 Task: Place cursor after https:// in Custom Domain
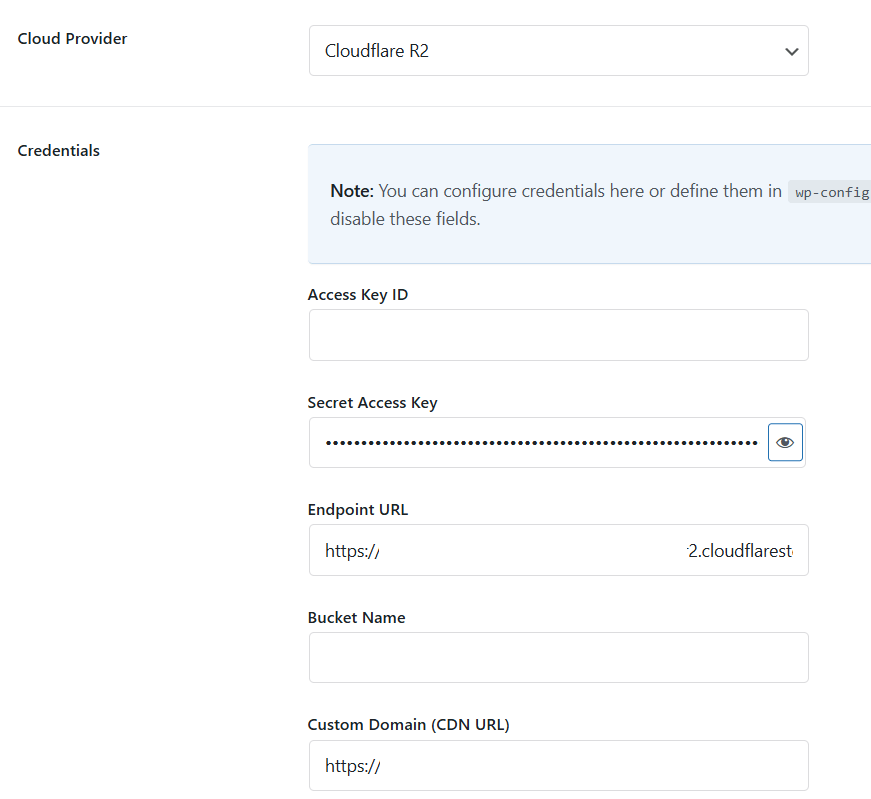pyautogui.click(x=382, y=767)
